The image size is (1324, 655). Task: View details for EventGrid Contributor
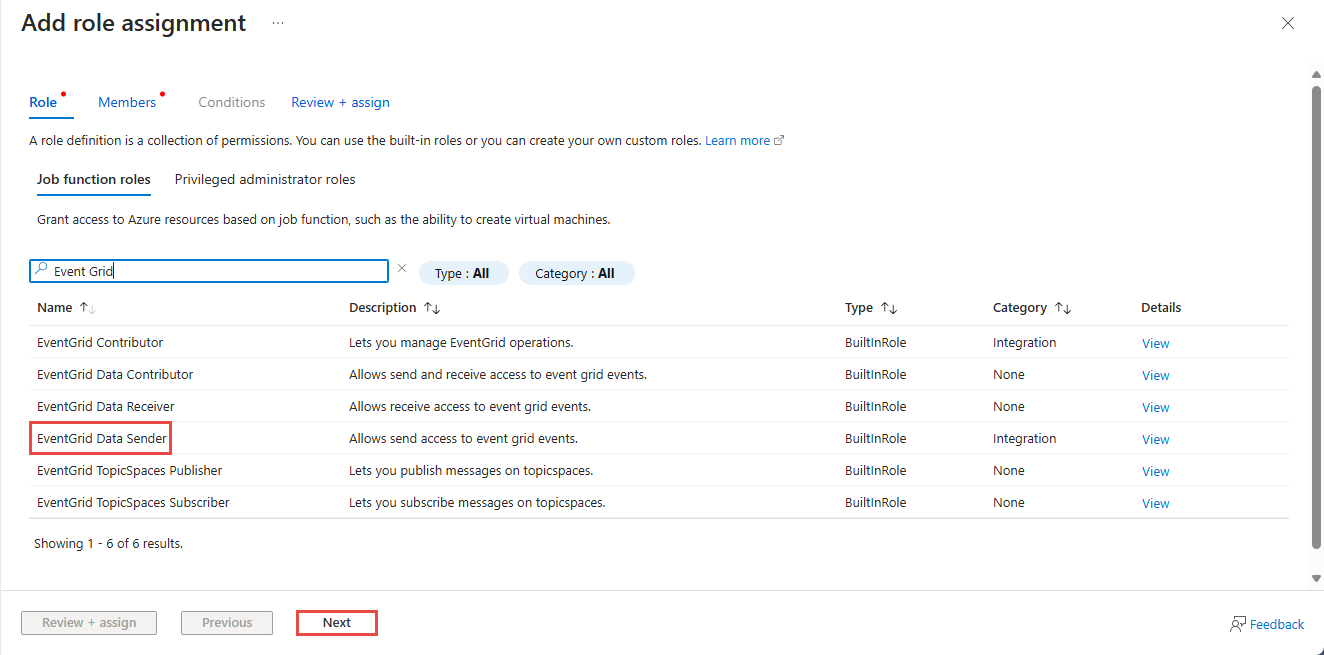click(x=1155, y=343)
